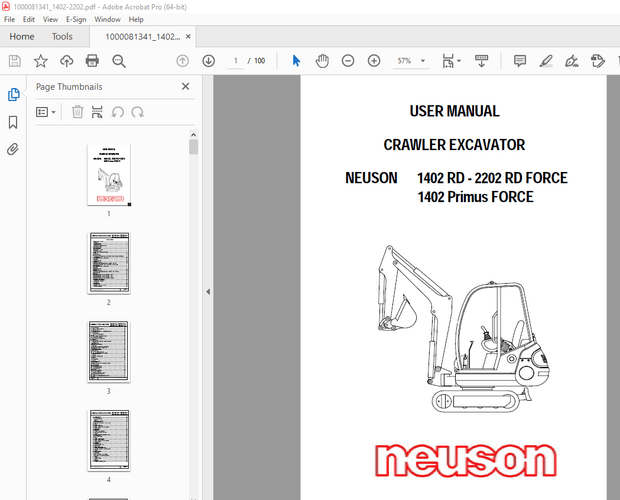Open the E-Sign menu
The image size is (620, 500).
(76, 19)
